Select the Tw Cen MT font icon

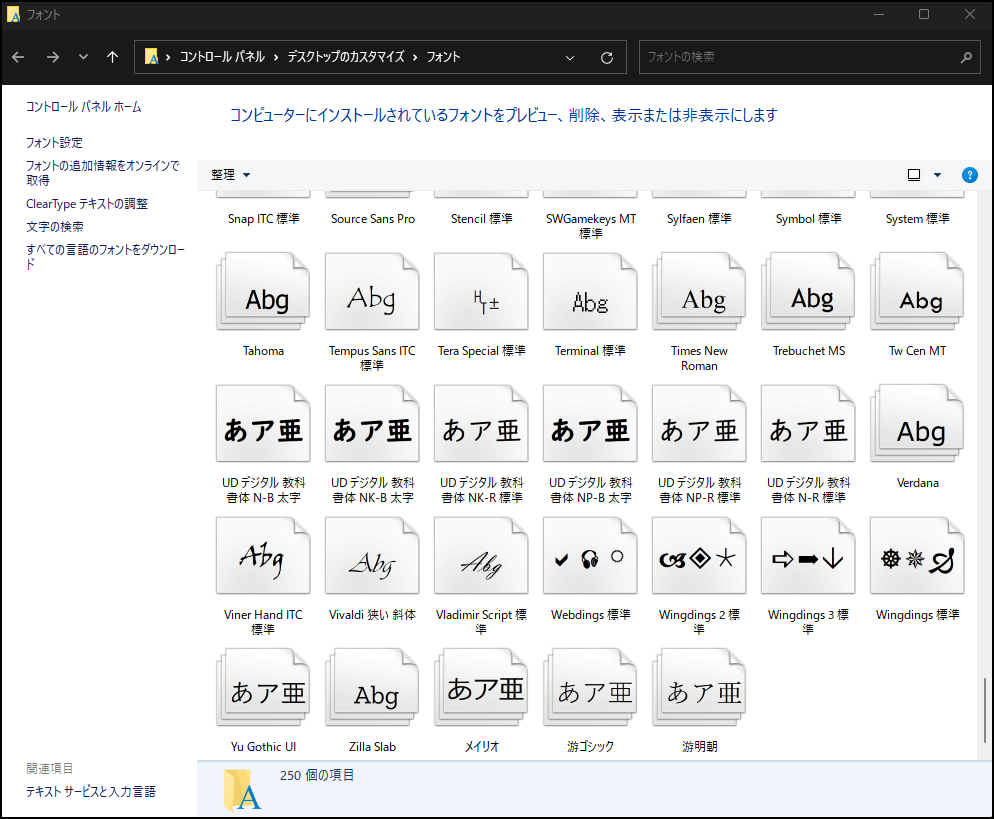(917, 292)
